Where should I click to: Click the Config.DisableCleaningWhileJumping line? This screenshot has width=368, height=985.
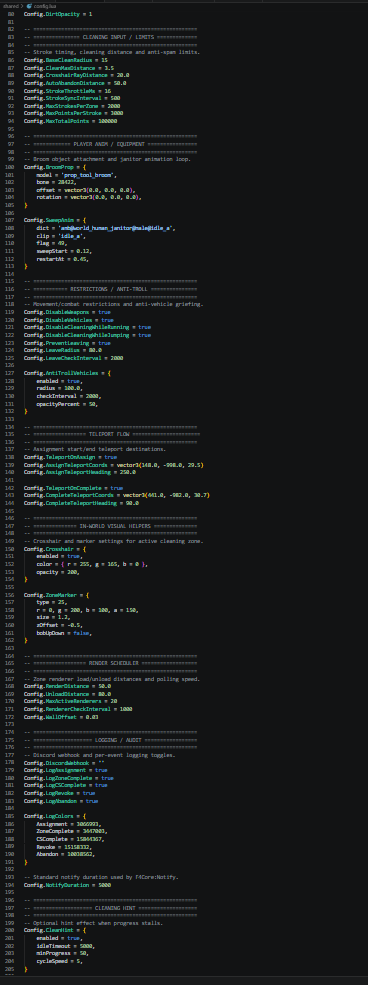pyautogui.click(x=87, y=335)
